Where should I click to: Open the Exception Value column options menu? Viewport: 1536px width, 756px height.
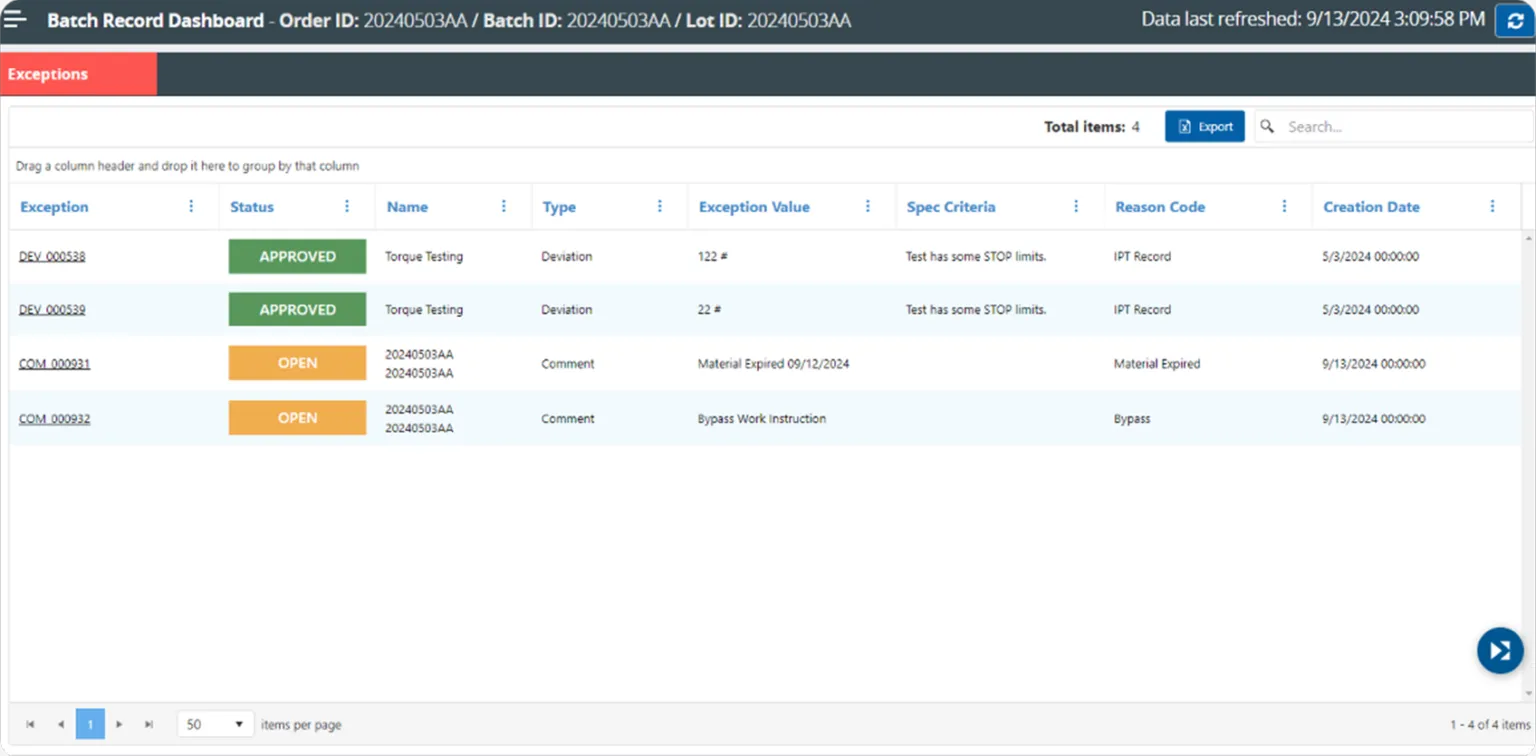click(868, 207)
